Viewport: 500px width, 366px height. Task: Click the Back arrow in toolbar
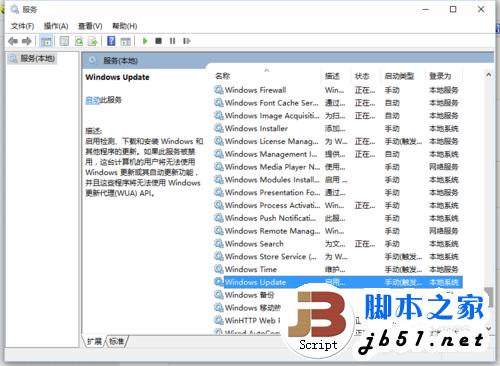(x=13, y=41)
